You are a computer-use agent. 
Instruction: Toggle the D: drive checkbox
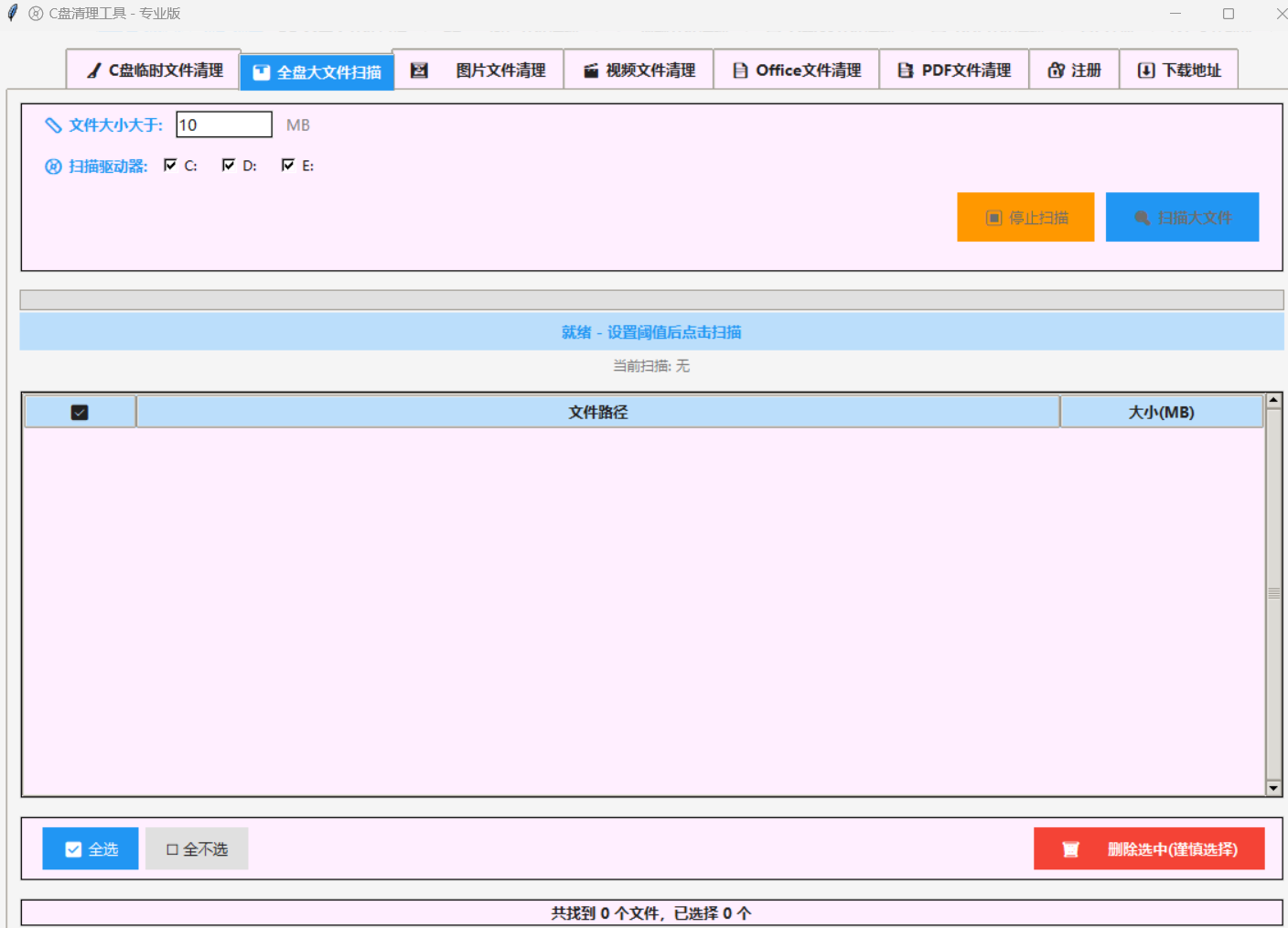pyautogui.click(x=229, y=165)
